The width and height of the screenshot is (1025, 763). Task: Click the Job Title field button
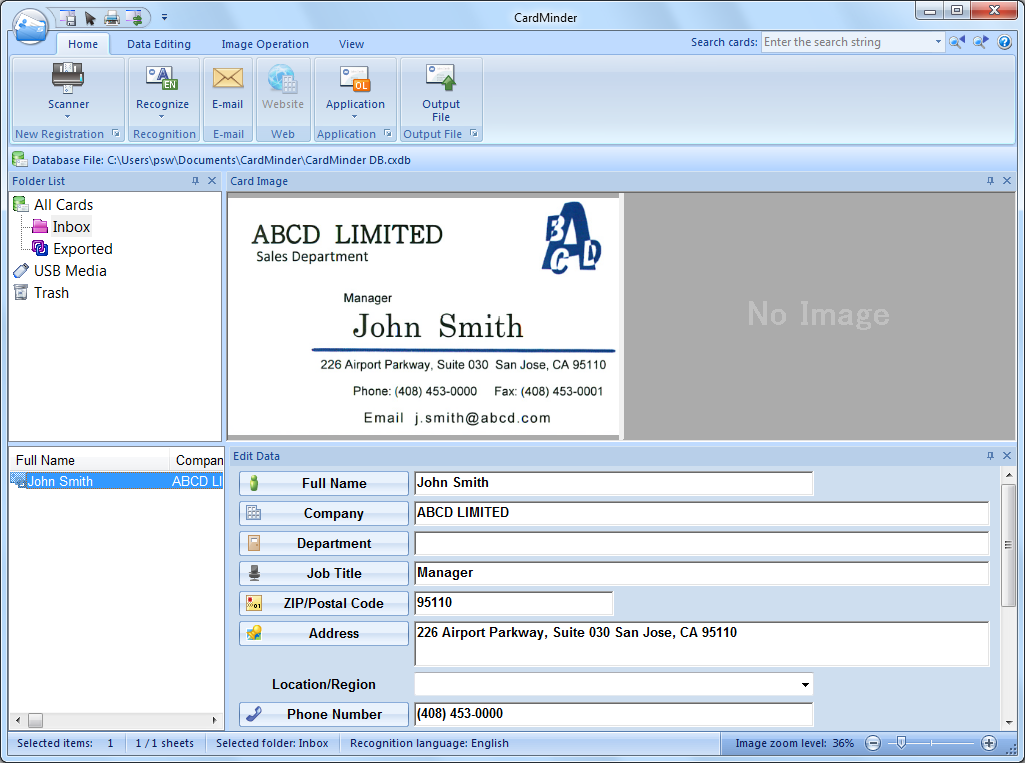click(324, 573)
